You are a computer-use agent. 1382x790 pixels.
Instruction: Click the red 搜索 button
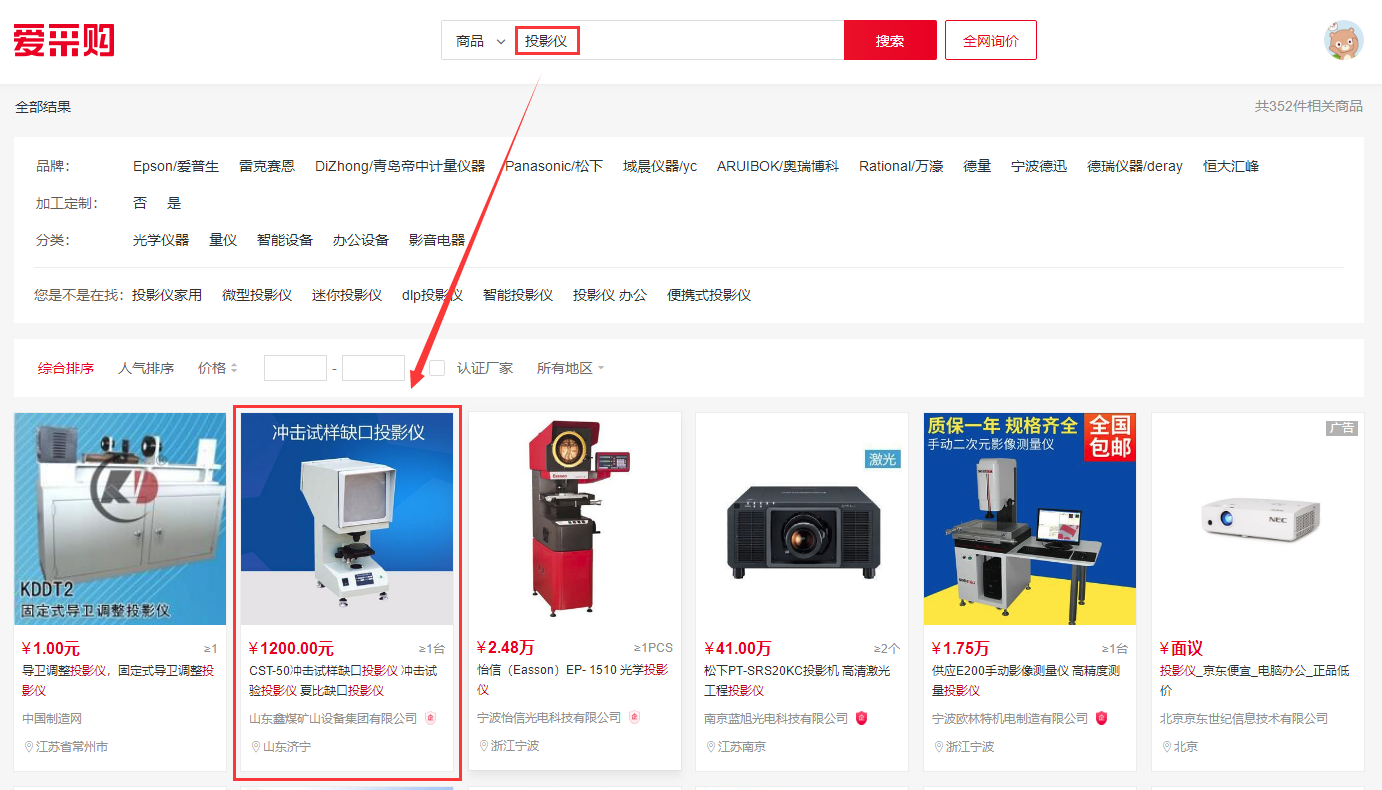(x=890, y=40)
